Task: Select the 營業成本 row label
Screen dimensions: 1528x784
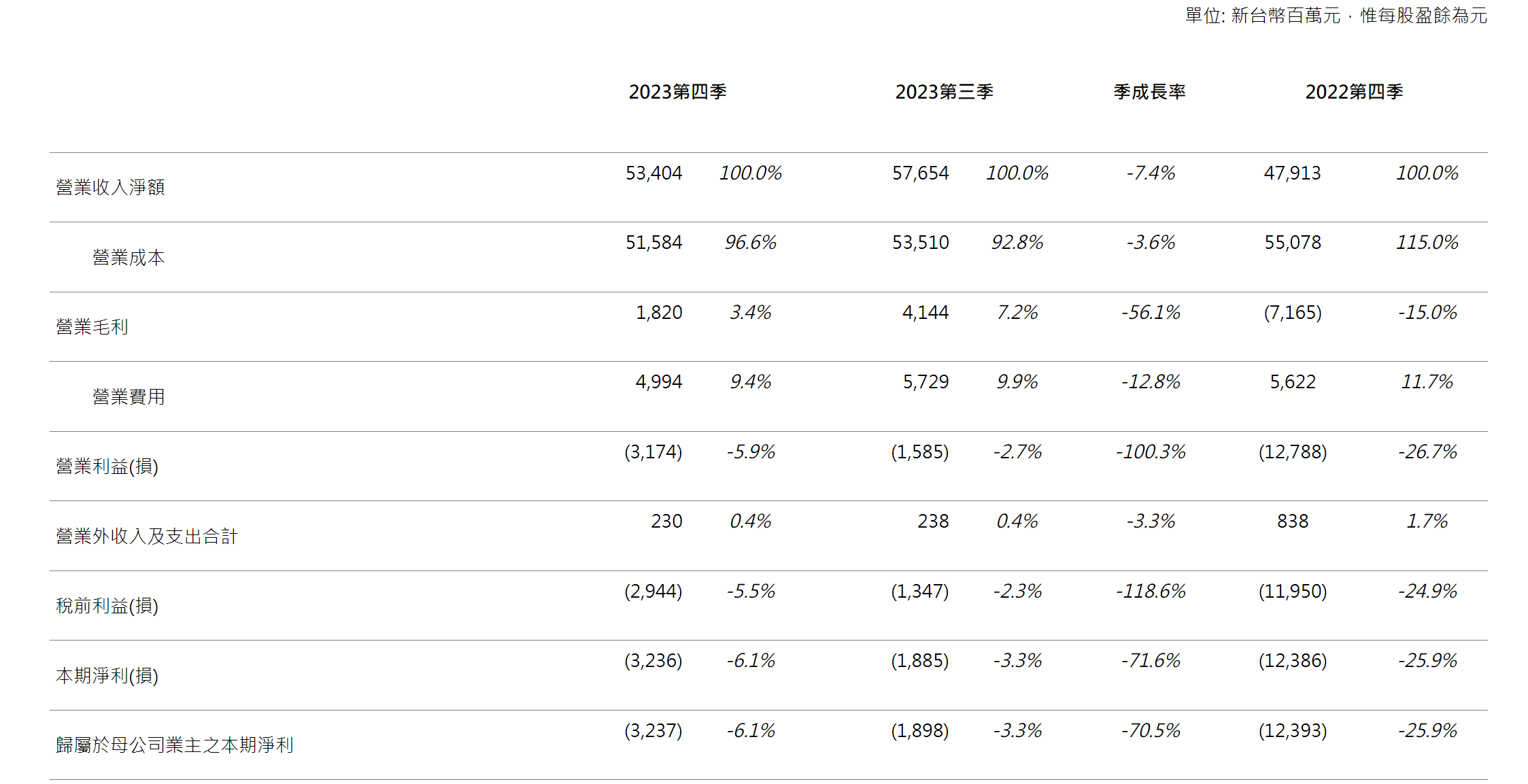Action: click(x=129, y=258)
